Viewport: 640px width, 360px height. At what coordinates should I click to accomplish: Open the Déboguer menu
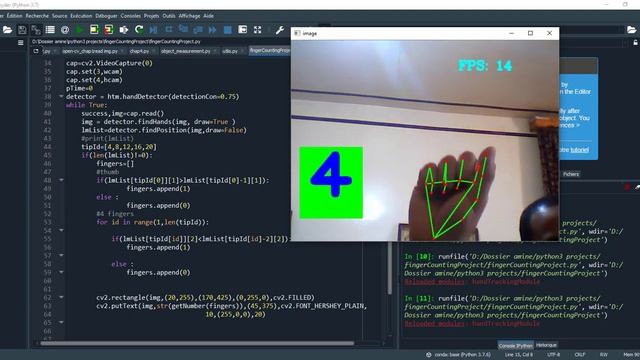coord(107,16)
